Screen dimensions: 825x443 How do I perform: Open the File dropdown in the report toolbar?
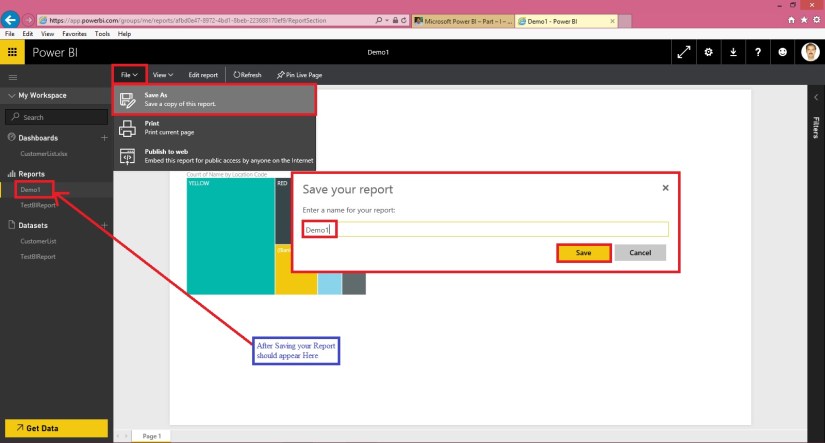click(x=129, y=75)
